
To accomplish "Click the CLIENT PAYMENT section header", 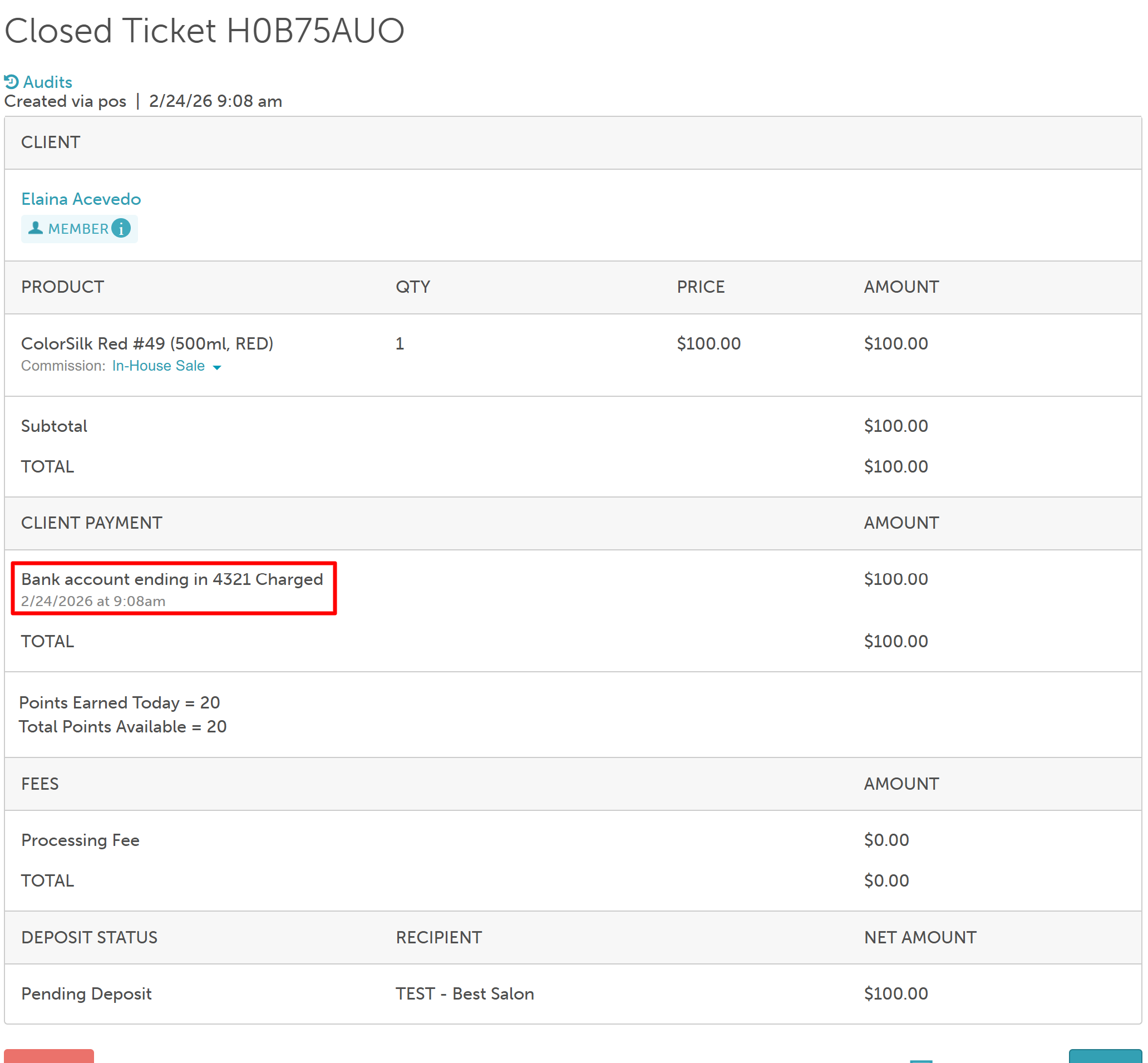I will [91, 523].
